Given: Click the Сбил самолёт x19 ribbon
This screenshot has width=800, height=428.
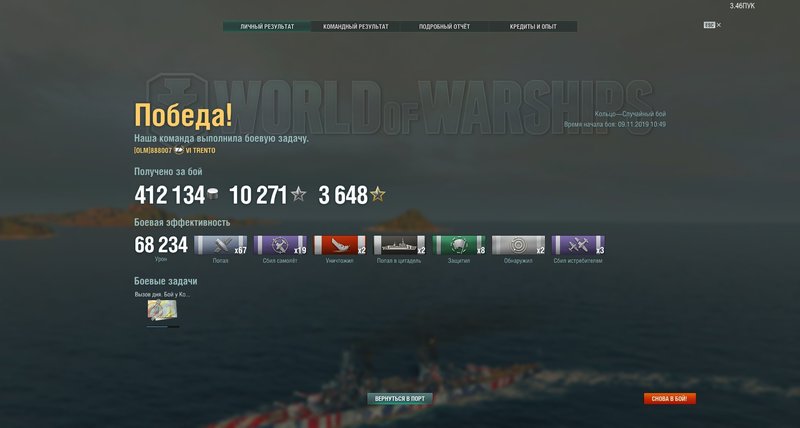Looking at the screenshot, I should pos(280,245).
